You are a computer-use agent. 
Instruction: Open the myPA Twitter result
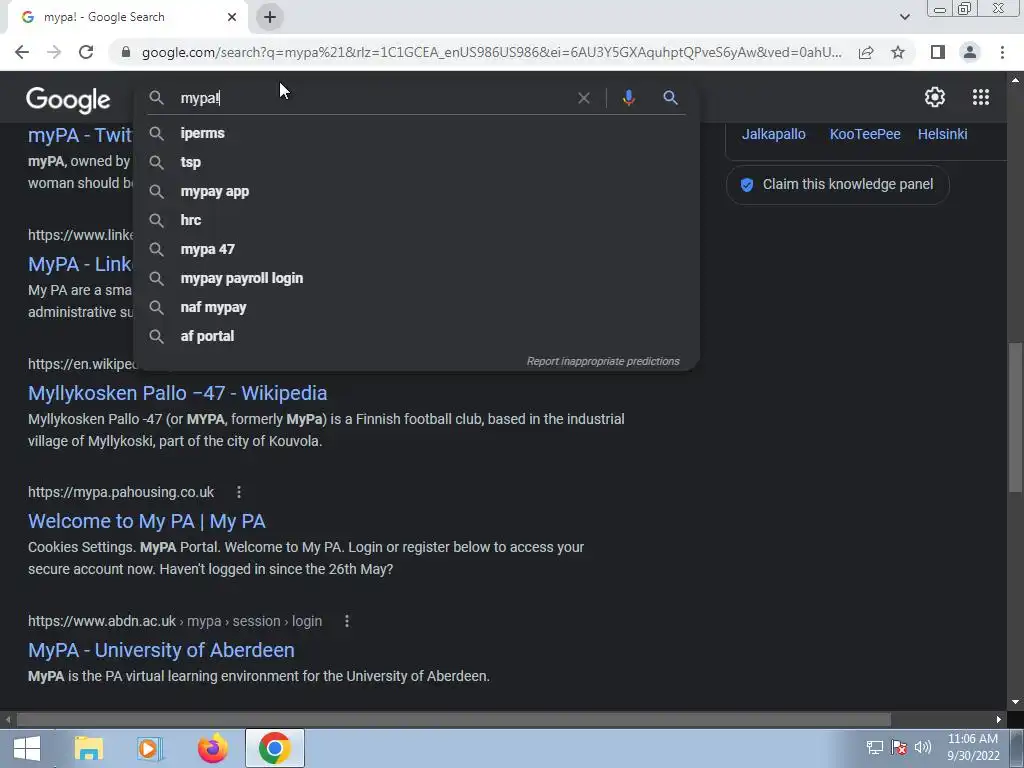[x=80, y=135]
